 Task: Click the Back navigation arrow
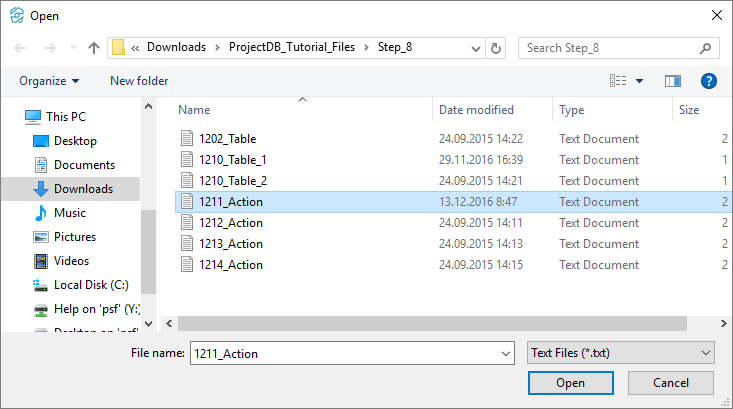pos(21,48)
